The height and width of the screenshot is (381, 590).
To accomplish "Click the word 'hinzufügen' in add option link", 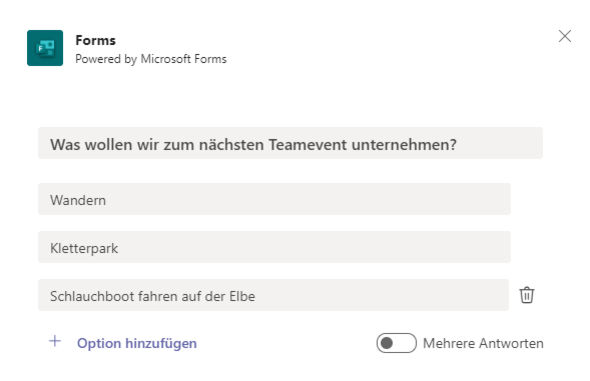I will (x=161, y=343).
